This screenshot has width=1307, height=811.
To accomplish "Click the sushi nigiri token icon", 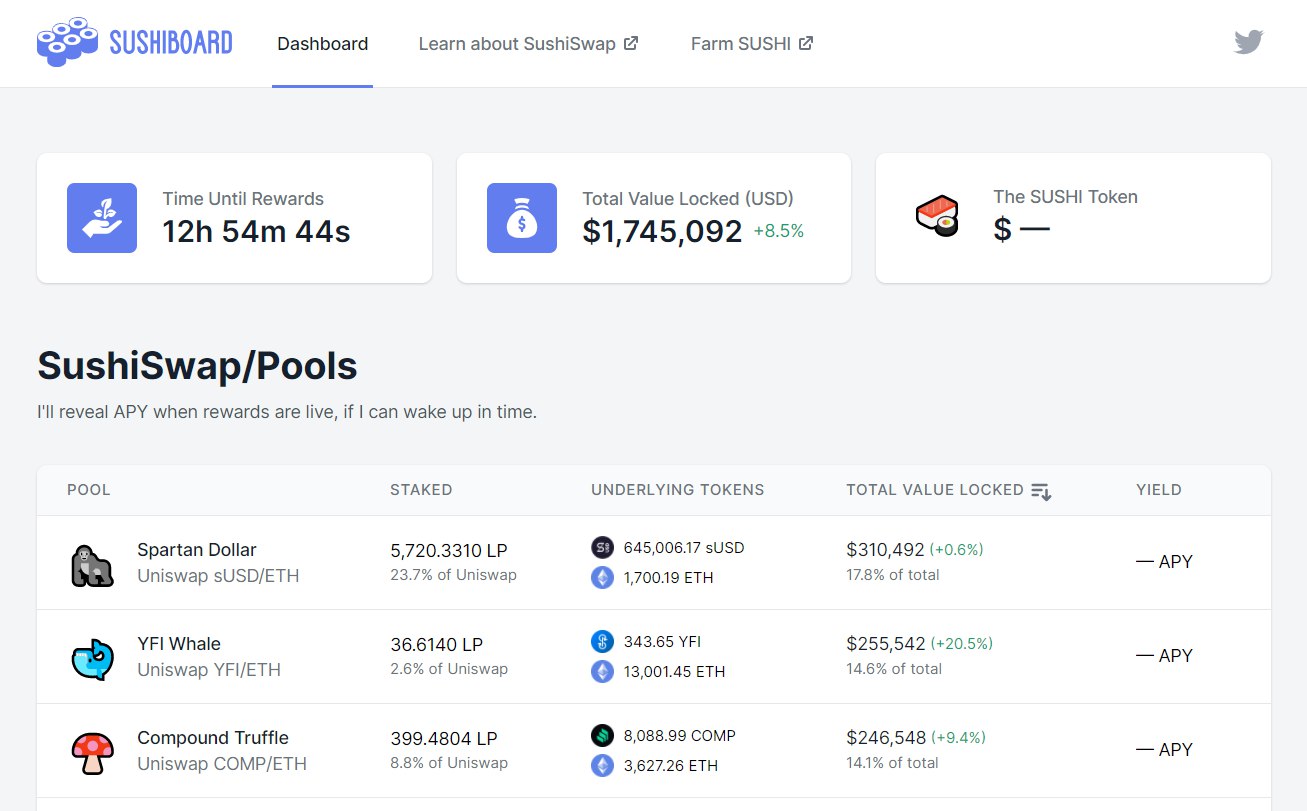I will 937,216.
